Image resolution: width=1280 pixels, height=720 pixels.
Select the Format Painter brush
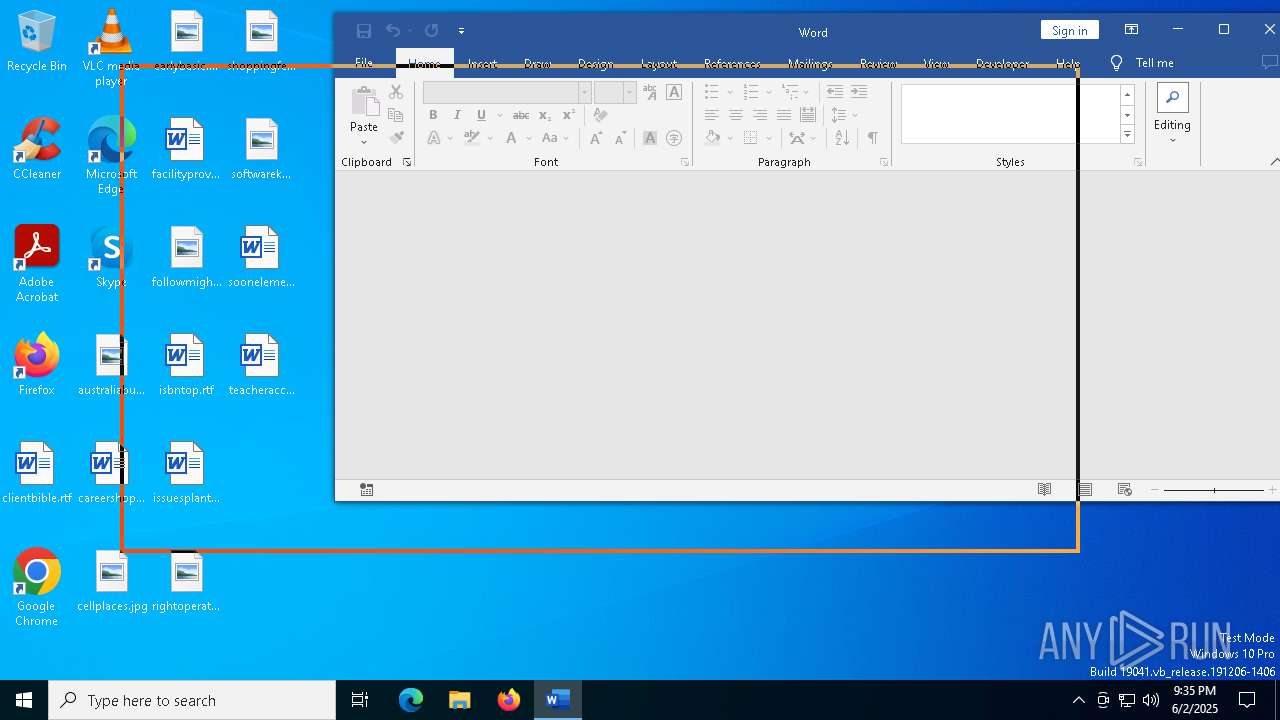click(x=396, y=138)
